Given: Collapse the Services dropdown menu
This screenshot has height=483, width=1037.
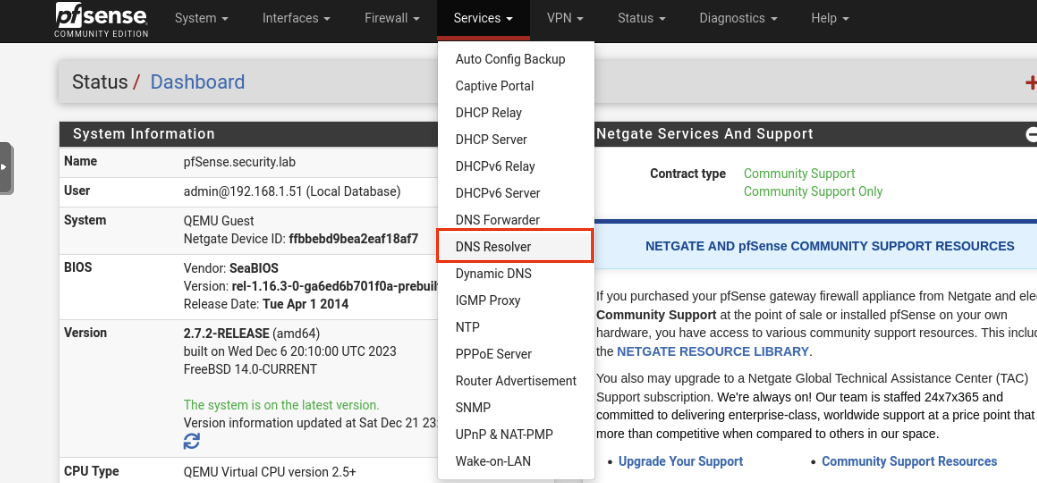Looking at the screenshot, I should (x=483, y=19).
